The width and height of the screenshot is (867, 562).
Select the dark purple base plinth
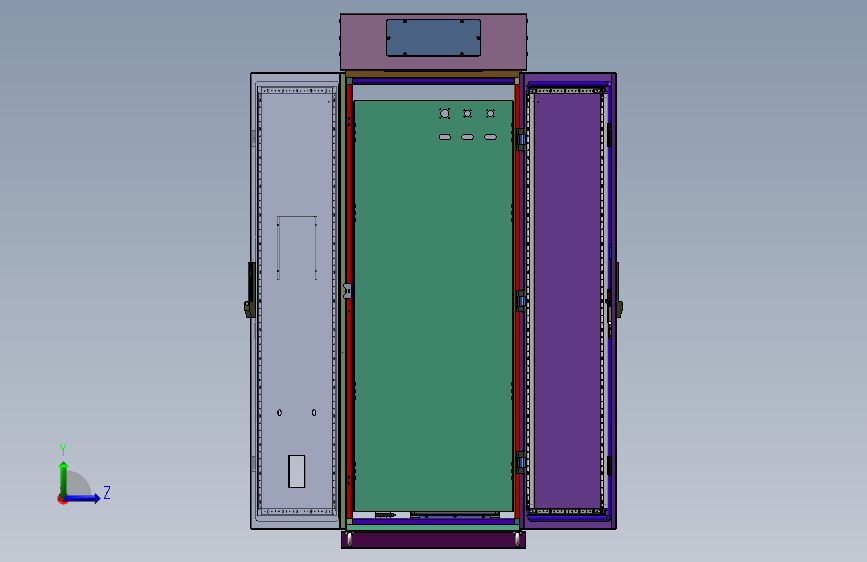[434, 540]
